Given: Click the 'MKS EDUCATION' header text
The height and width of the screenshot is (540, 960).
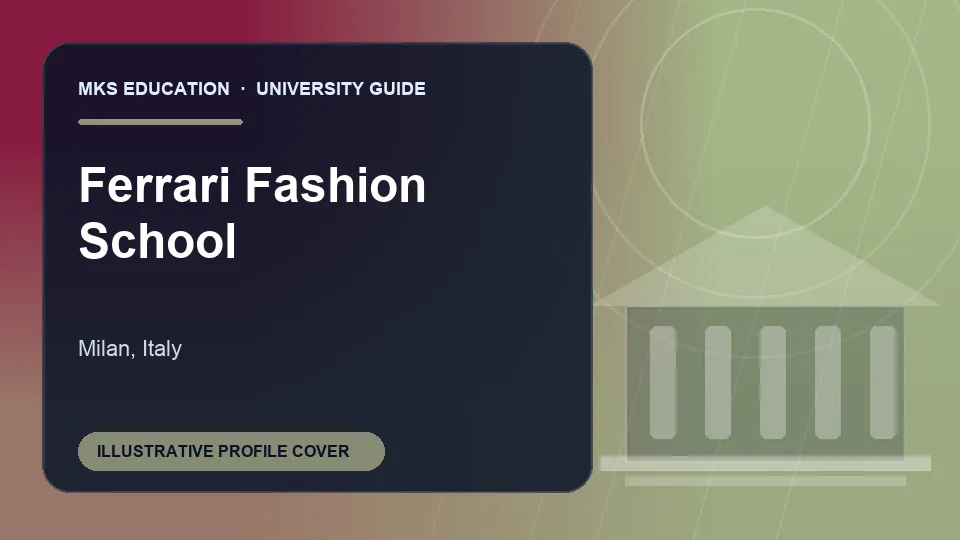Looking at the screenshot, I should 154,89.
